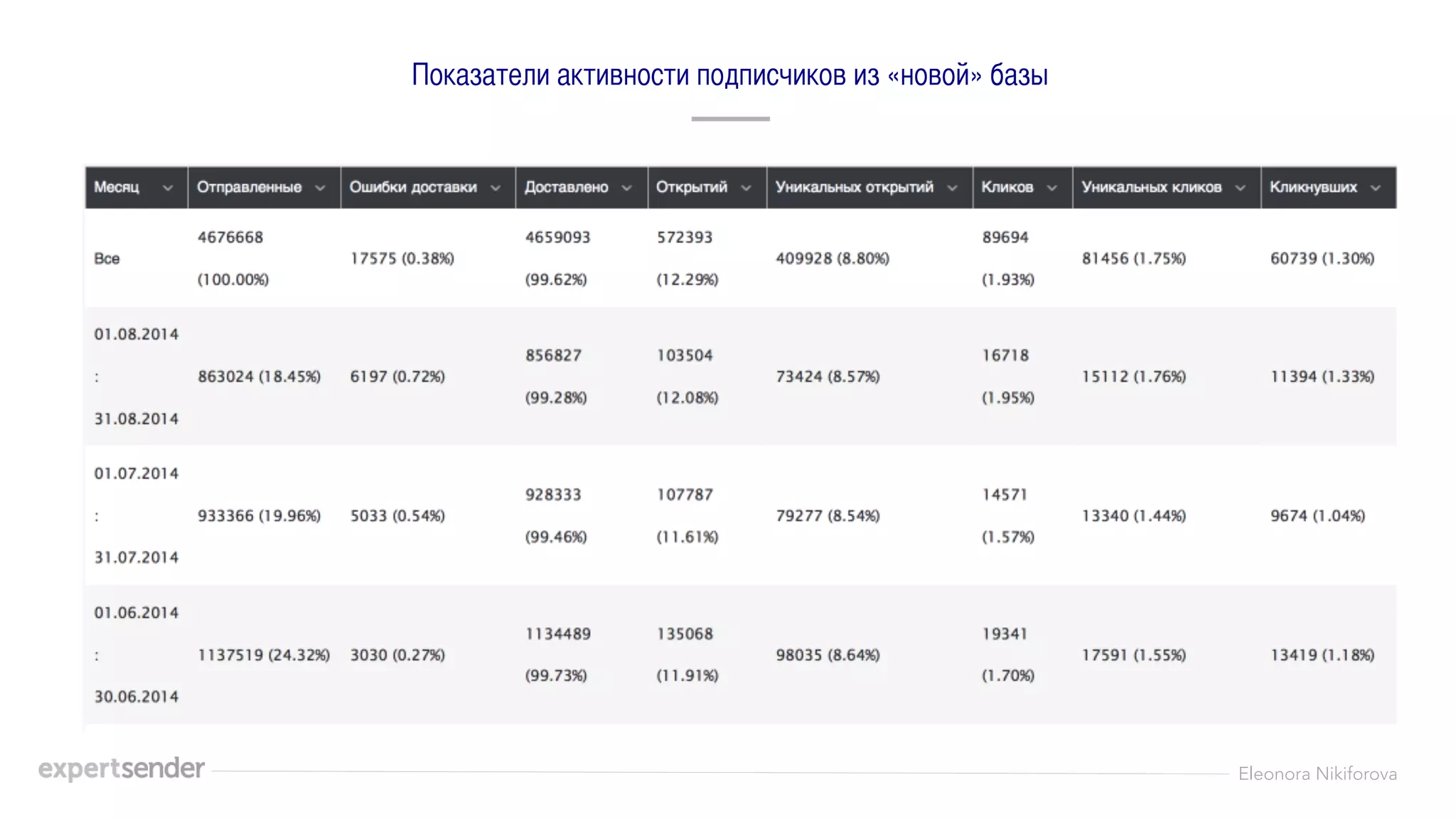Click the slide title about новой базы

point(730,75)
